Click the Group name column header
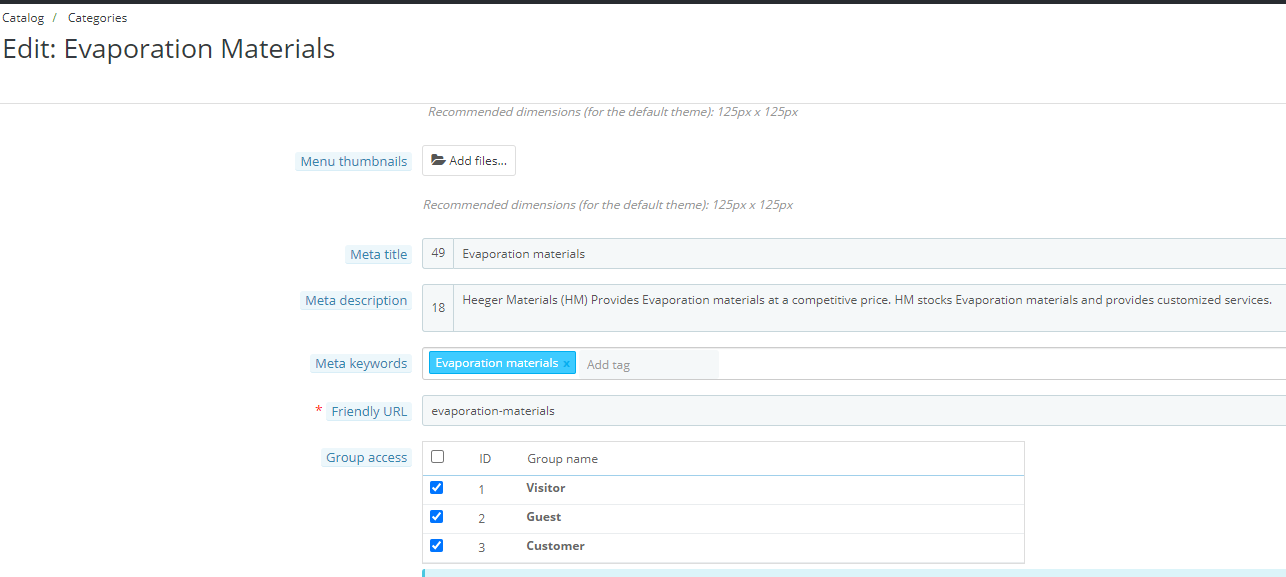This screenshot has width=1286, height=577. tap(562, 459)
